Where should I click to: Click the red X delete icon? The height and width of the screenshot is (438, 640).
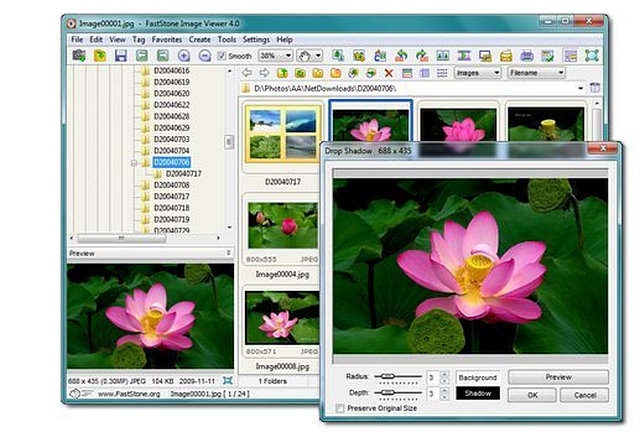point(389,73)
